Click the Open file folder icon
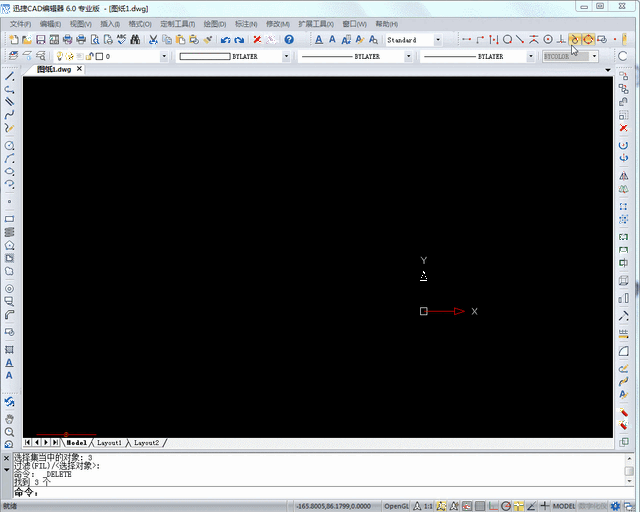Viewport: 640px width, 512px height. click(x=27, y=40)
